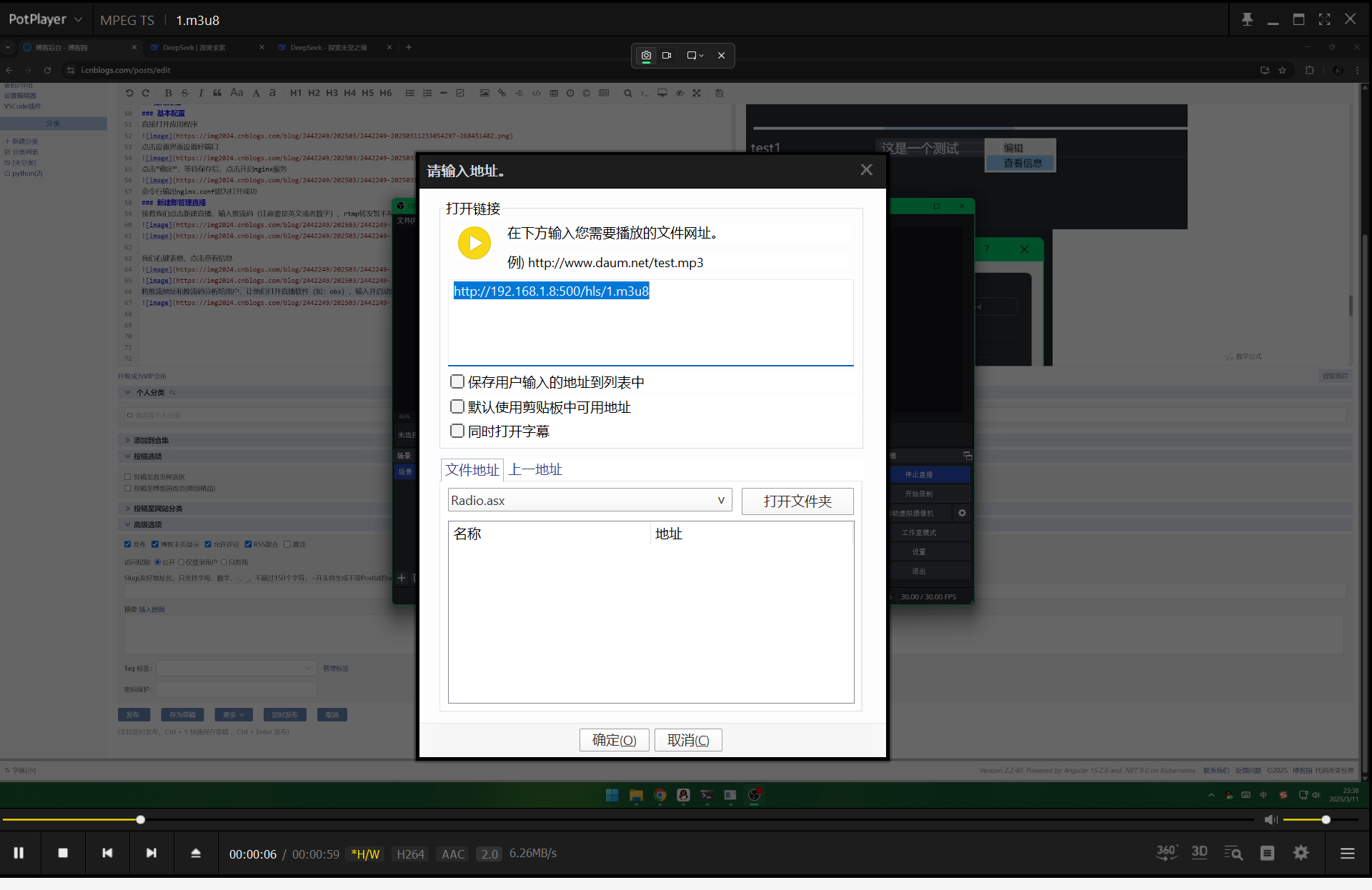Check the 置顶 checkbox
The image size is (1372, 890).
tap(287, 544)
